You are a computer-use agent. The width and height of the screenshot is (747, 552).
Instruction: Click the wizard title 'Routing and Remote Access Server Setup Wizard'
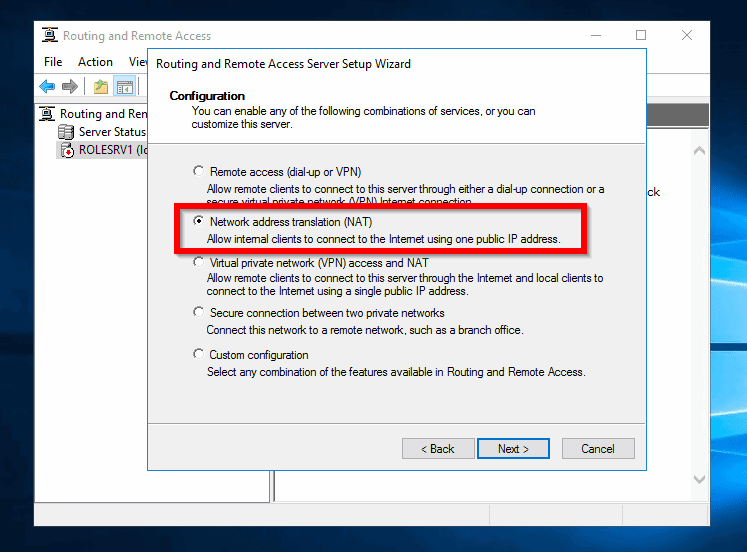point(283,64)
